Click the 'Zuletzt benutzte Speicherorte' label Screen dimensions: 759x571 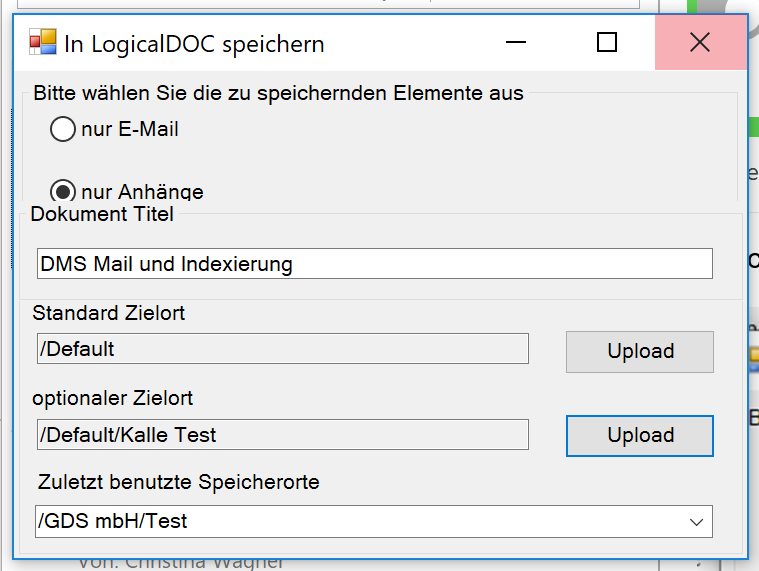[179, 482]
